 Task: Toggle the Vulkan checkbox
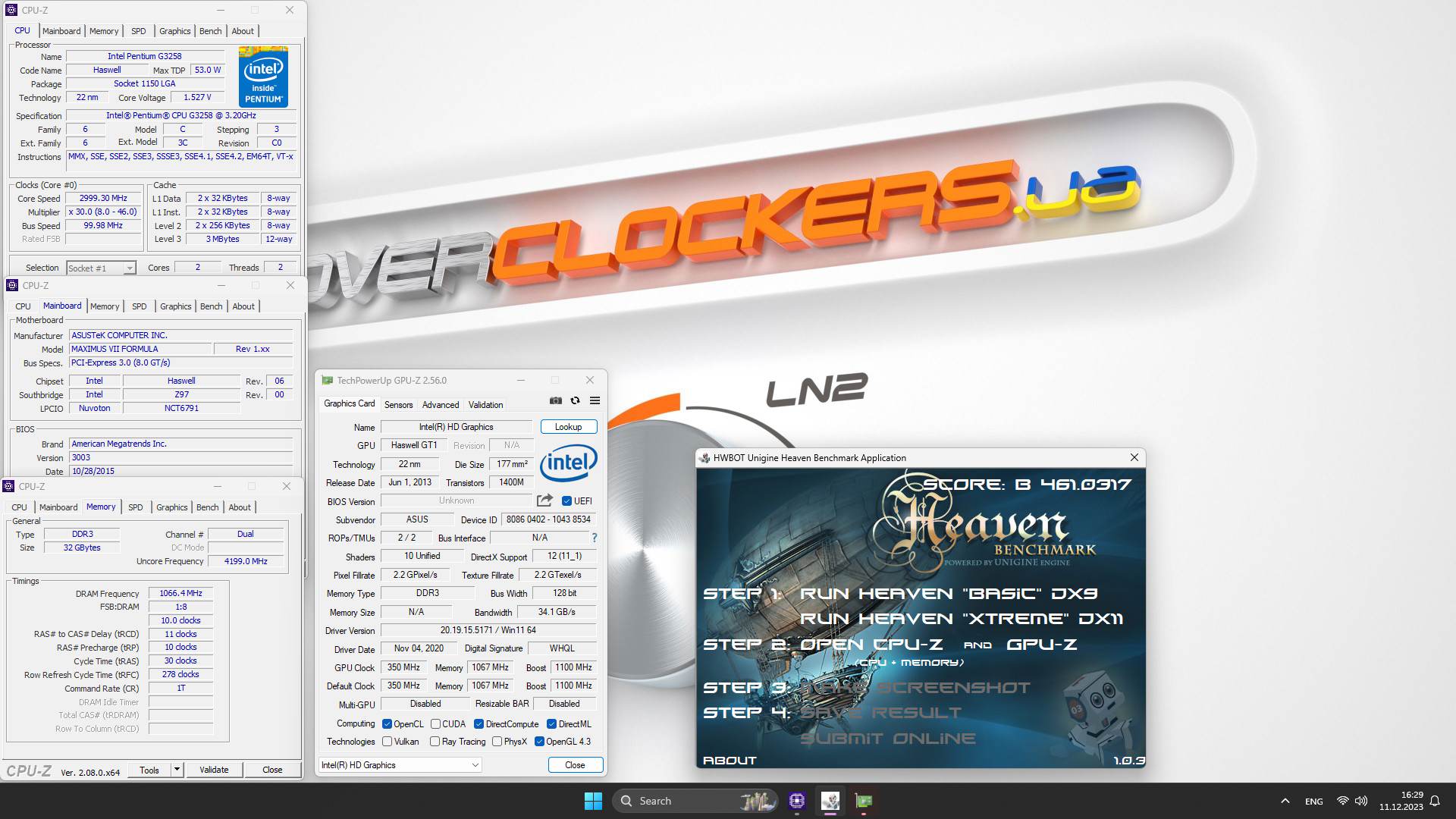click(388, 741)
